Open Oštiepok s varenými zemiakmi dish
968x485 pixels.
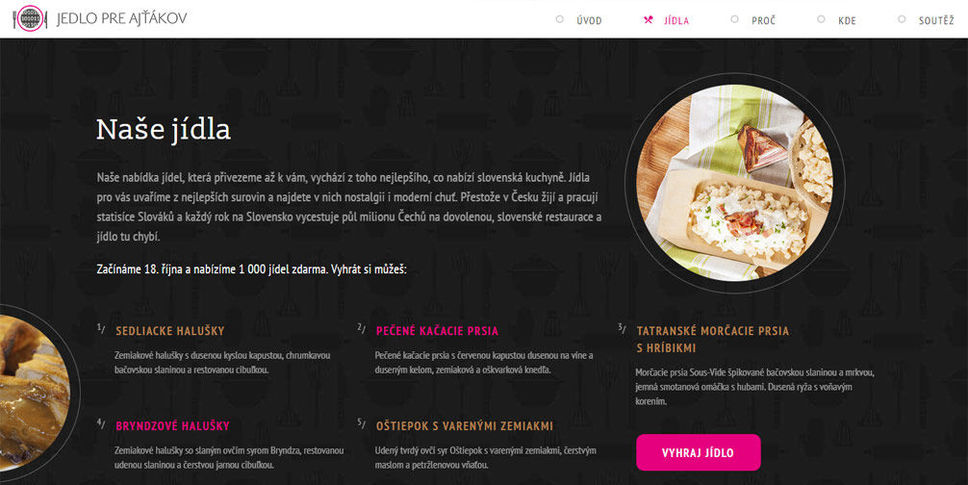click(464, 426)
